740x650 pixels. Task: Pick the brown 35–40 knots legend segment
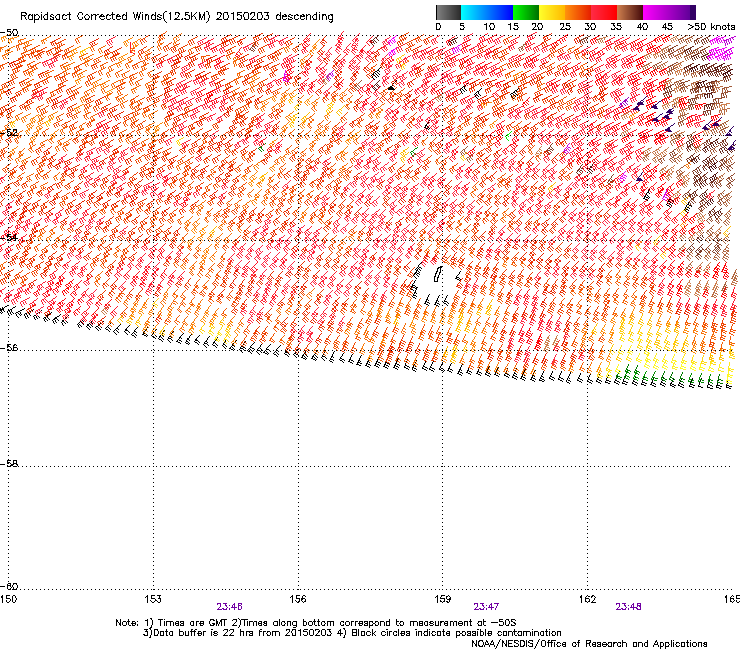(630, 12)
